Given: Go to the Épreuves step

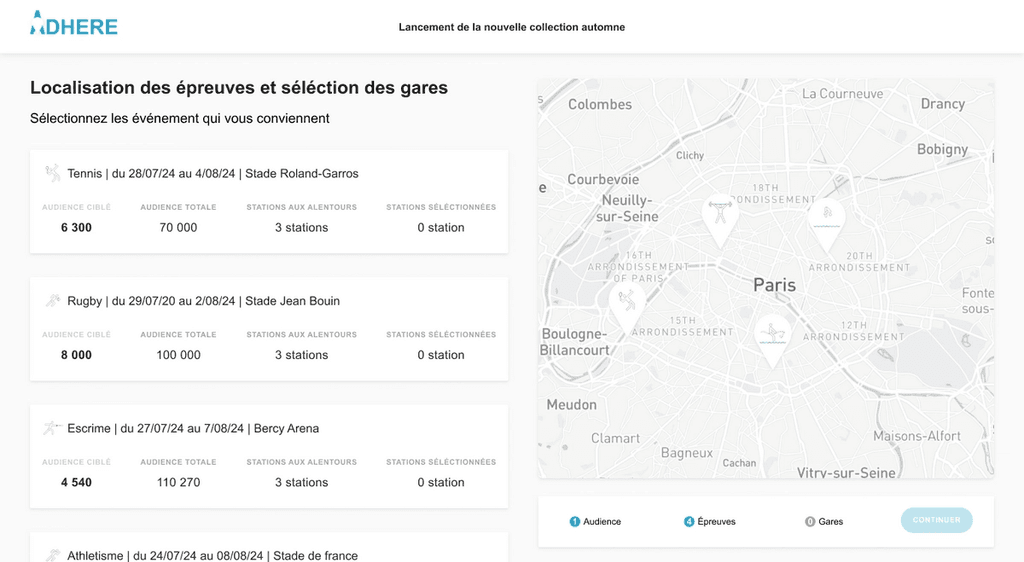Looking at the screenshot, I should pyautogui.click(x=710, y=521).
